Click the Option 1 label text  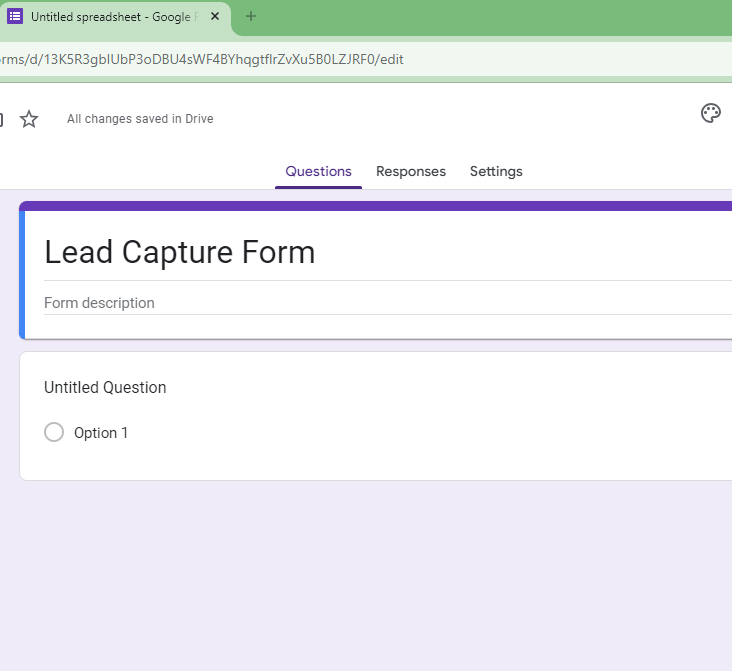click(101, 433)
